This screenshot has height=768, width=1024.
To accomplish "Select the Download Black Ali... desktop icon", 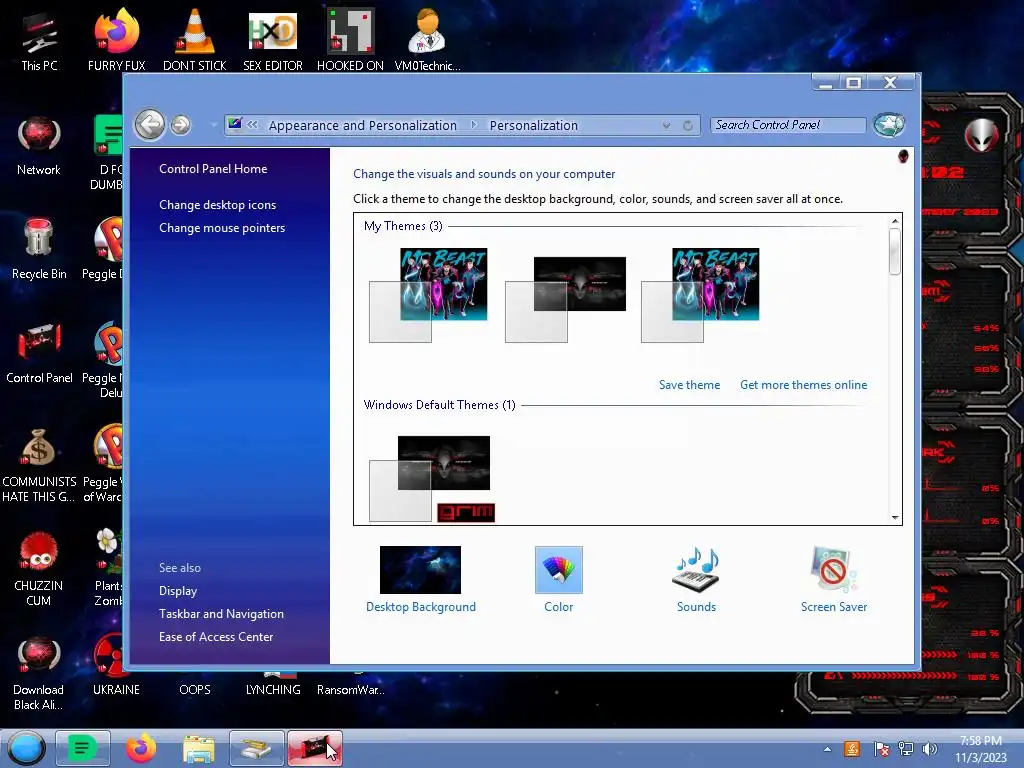I will [39, 673].
